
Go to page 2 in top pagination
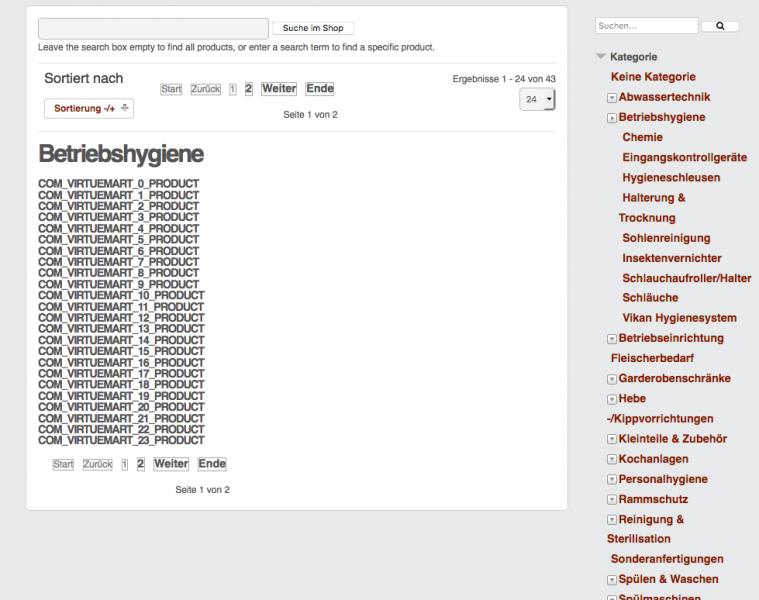248,88
